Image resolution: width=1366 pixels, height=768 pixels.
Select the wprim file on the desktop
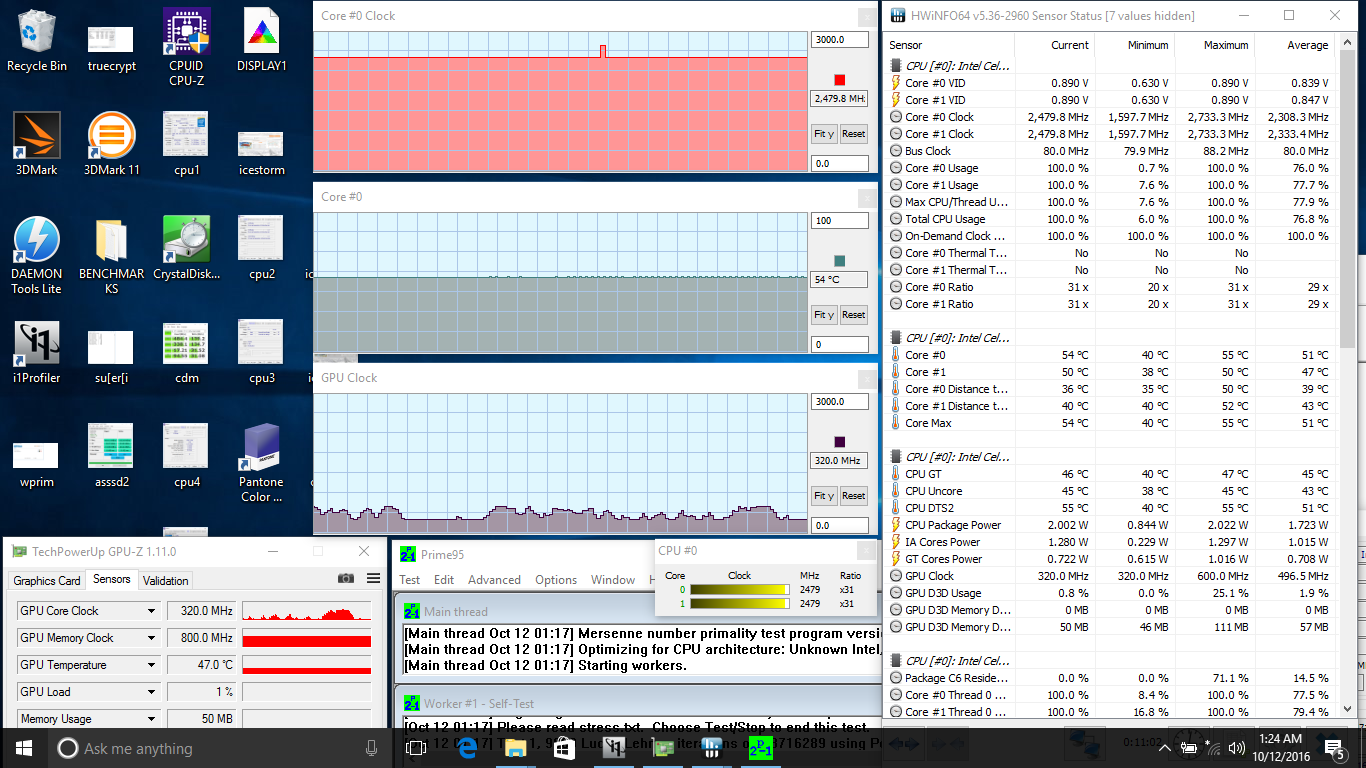37,464
